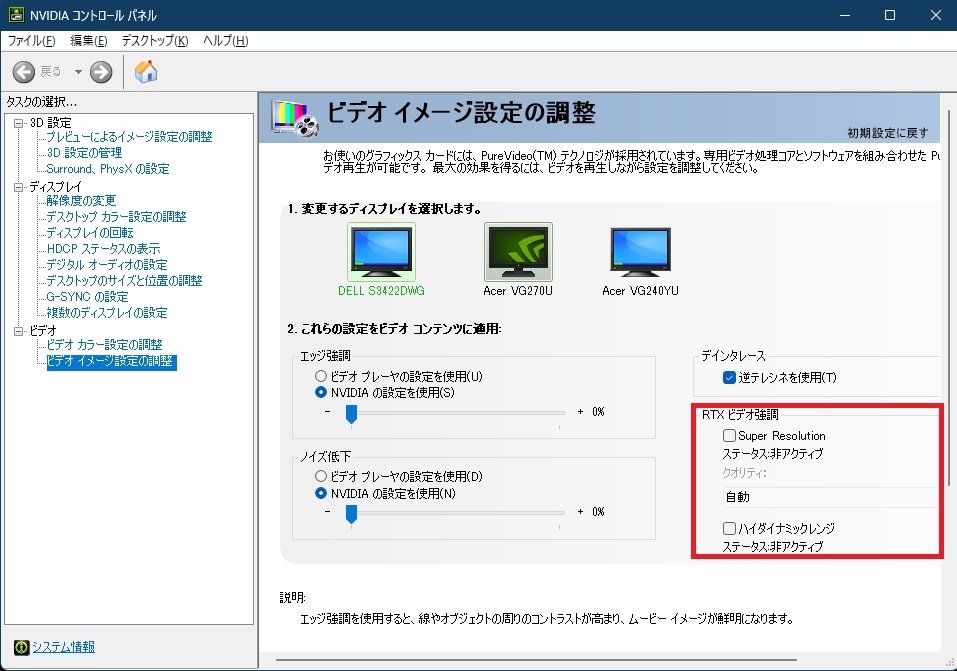The image size is (957, 671).
Task: Open 3D 設定の管理 page
Action: 84,153
